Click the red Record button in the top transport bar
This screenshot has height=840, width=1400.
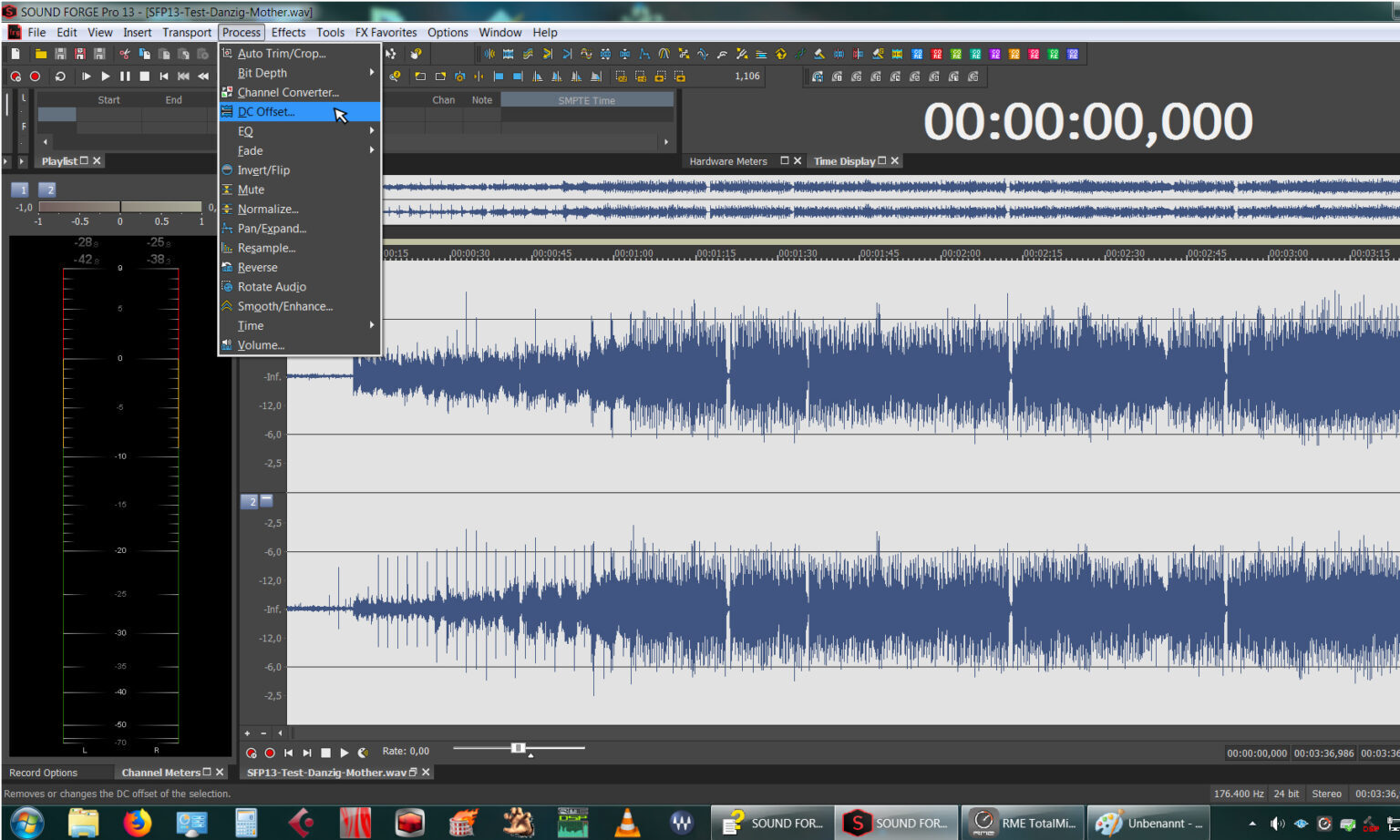36,77
